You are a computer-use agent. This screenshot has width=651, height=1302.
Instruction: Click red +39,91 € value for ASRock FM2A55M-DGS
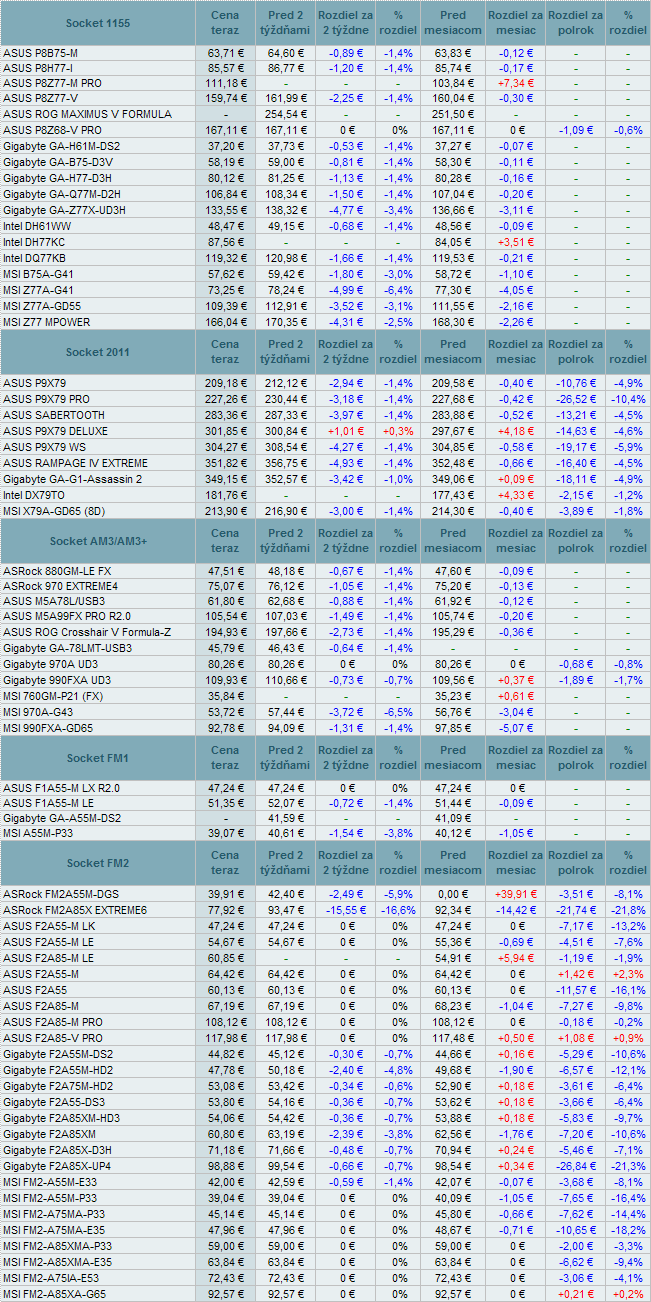click(x=515, y=894)
